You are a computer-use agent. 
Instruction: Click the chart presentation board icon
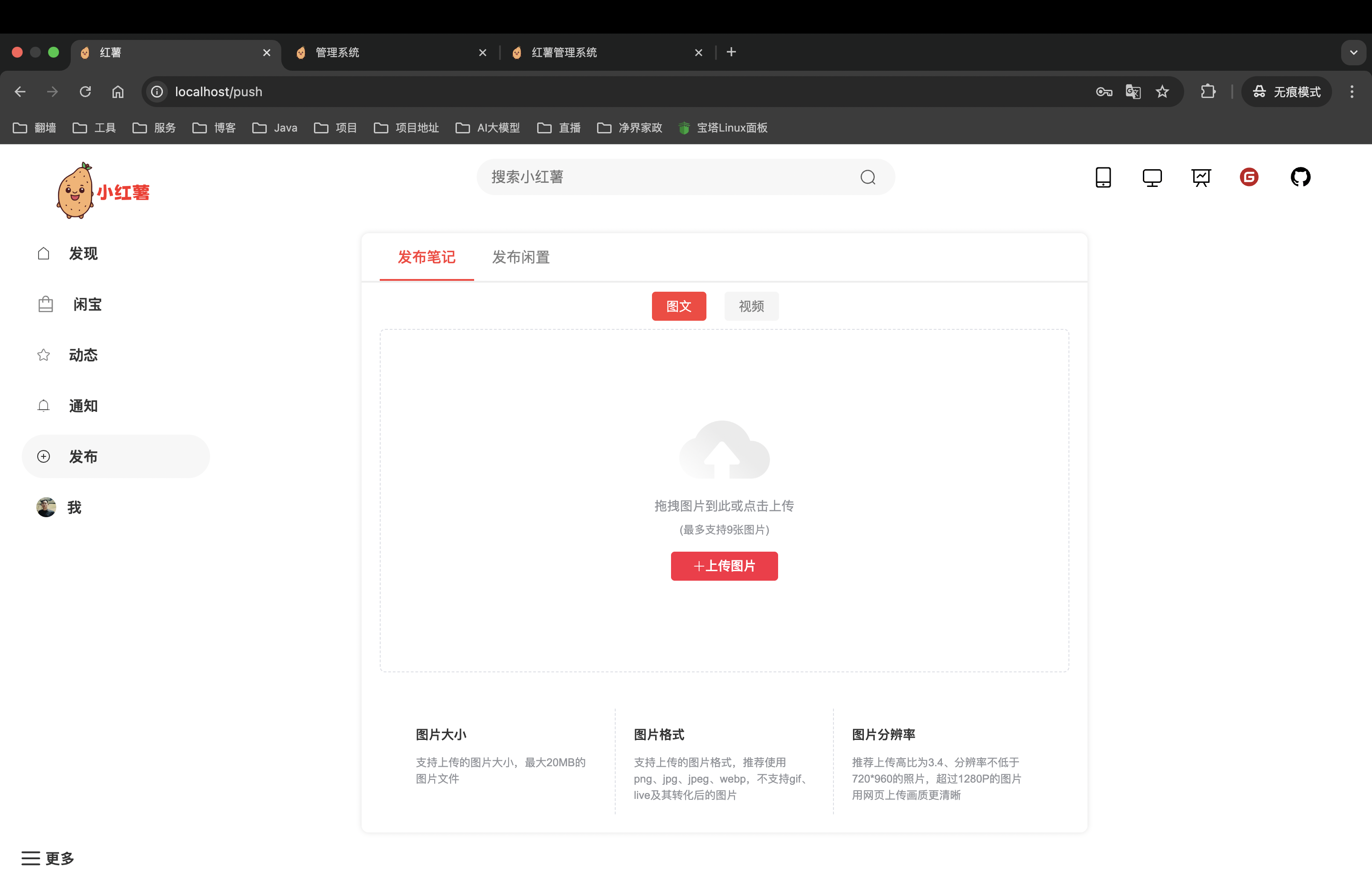1201,177
